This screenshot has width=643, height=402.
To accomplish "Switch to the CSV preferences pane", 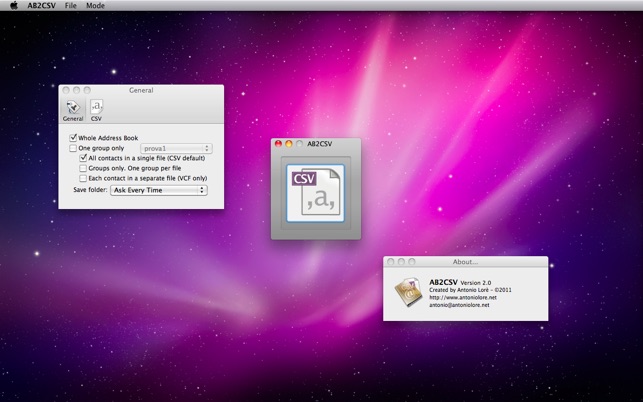I will point(96,108).
